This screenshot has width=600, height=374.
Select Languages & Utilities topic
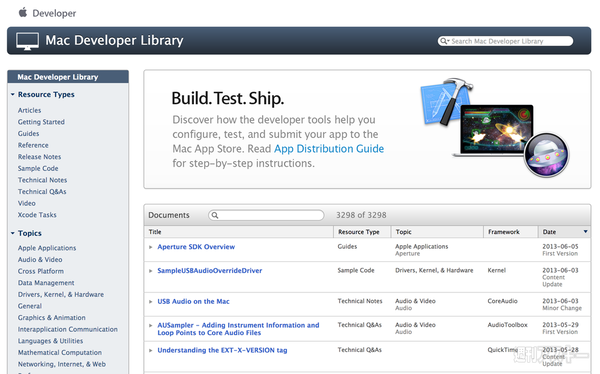coord(50,341)
